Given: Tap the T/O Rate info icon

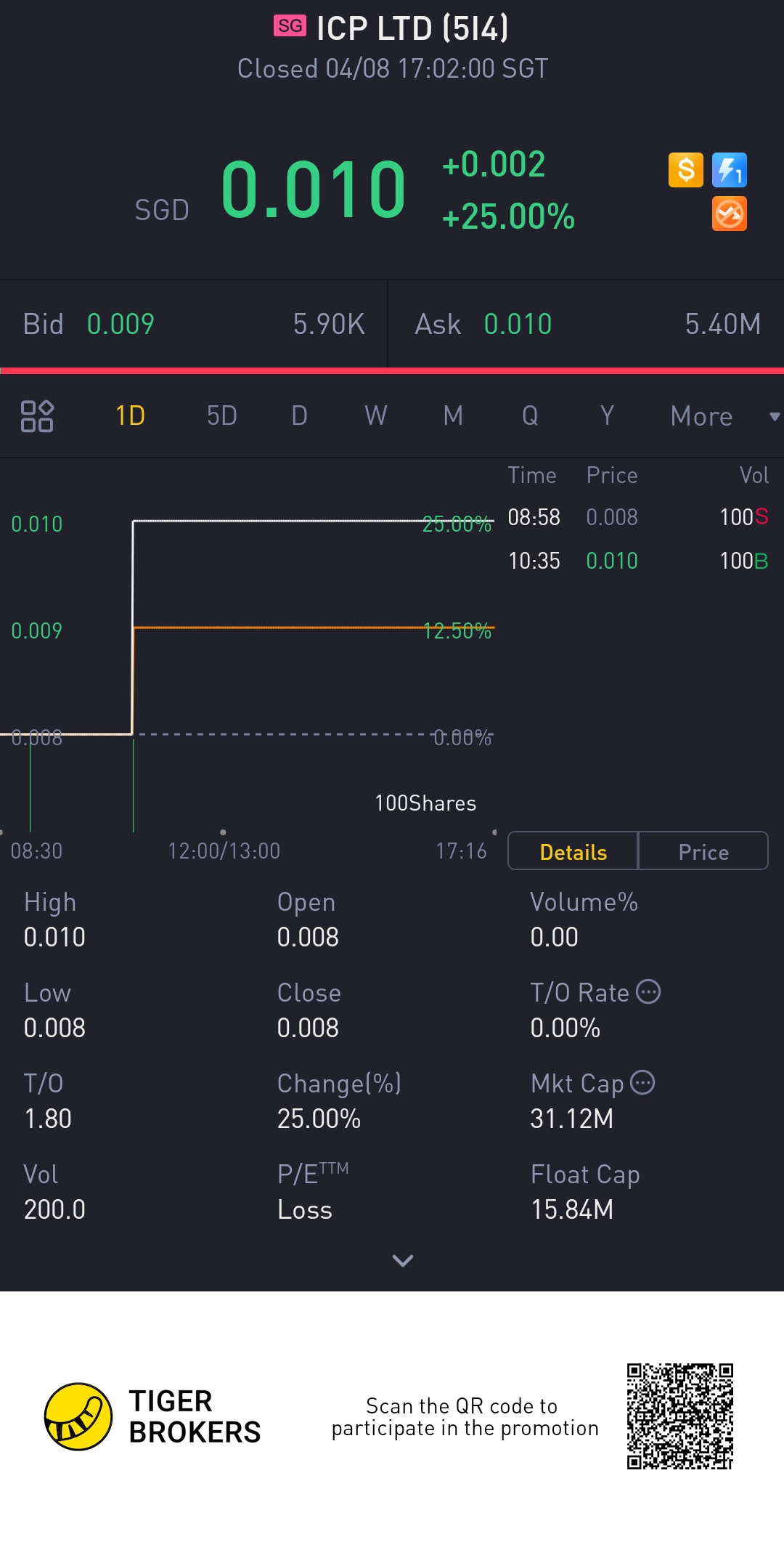Looking at the screenshot, I should (x=648, y=991).
